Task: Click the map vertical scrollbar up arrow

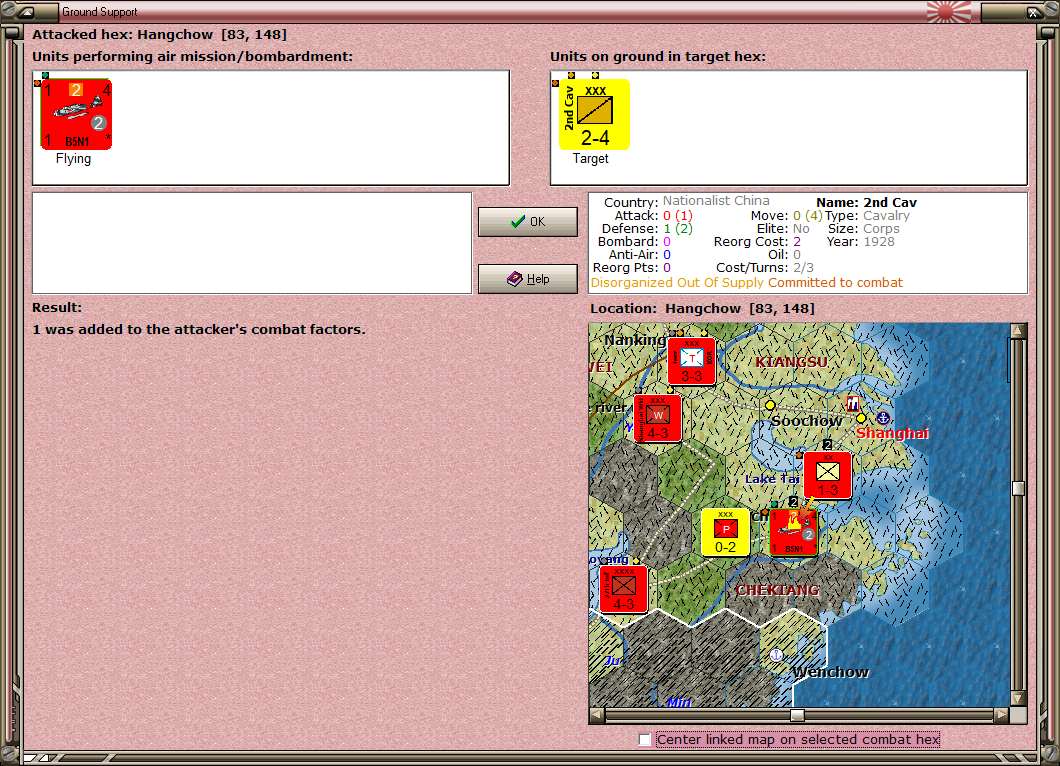Action: coord(1017,331)
